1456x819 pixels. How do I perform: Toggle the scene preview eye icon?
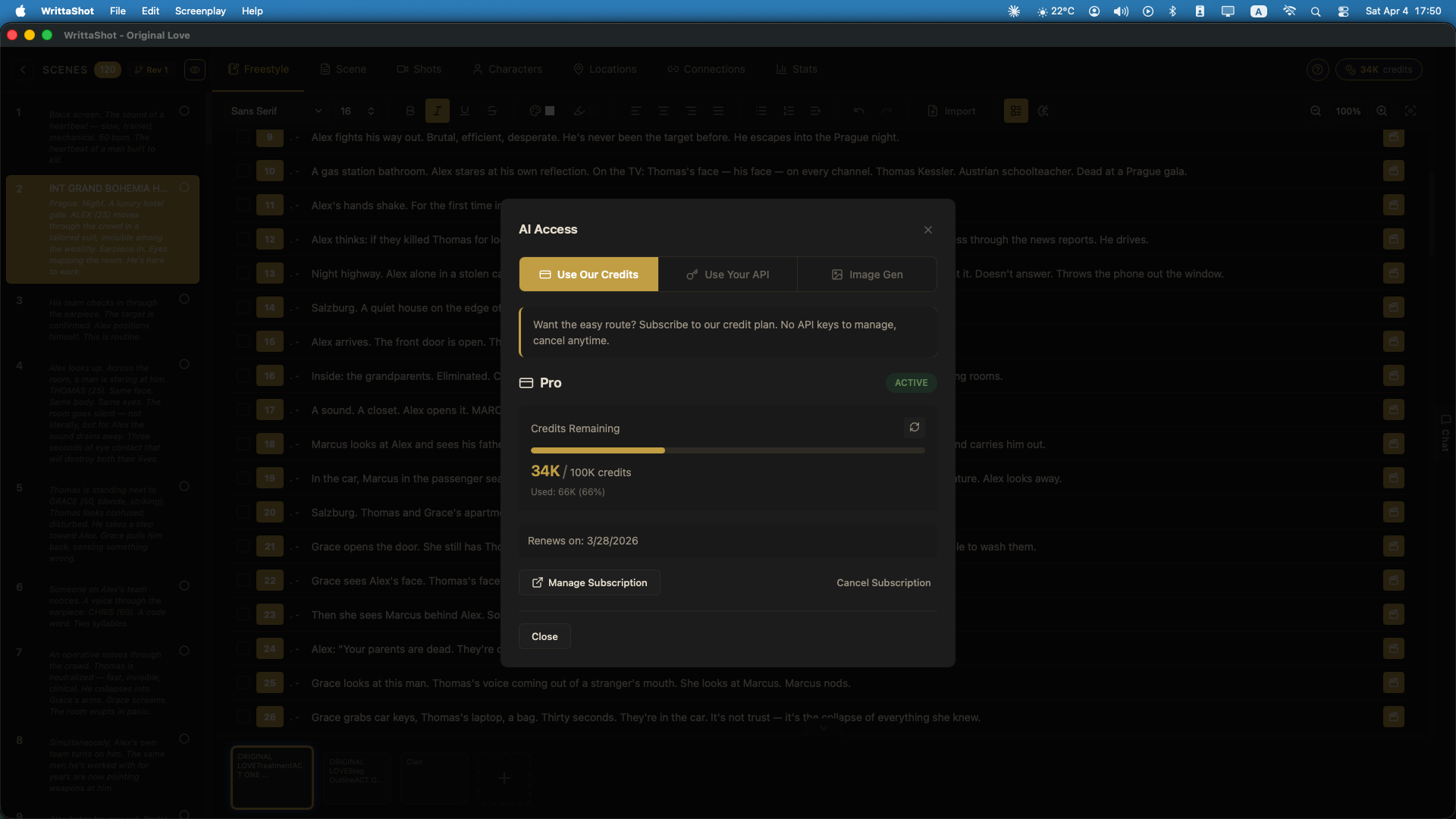tap(195, 70)
